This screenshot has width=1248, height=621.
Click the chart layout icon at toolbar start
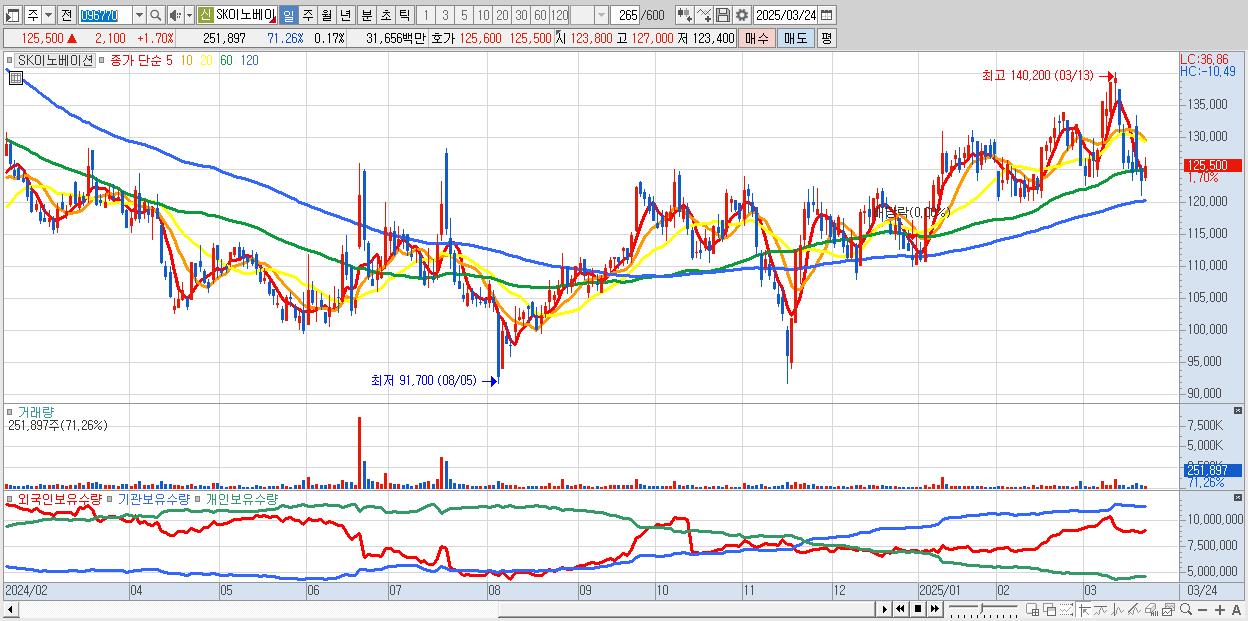pyautogui.click(x=12, y=15)
